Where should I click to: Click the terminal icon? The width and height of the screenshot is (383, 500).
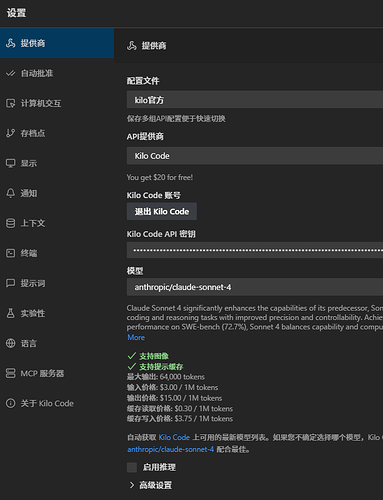tap(11, 253)
